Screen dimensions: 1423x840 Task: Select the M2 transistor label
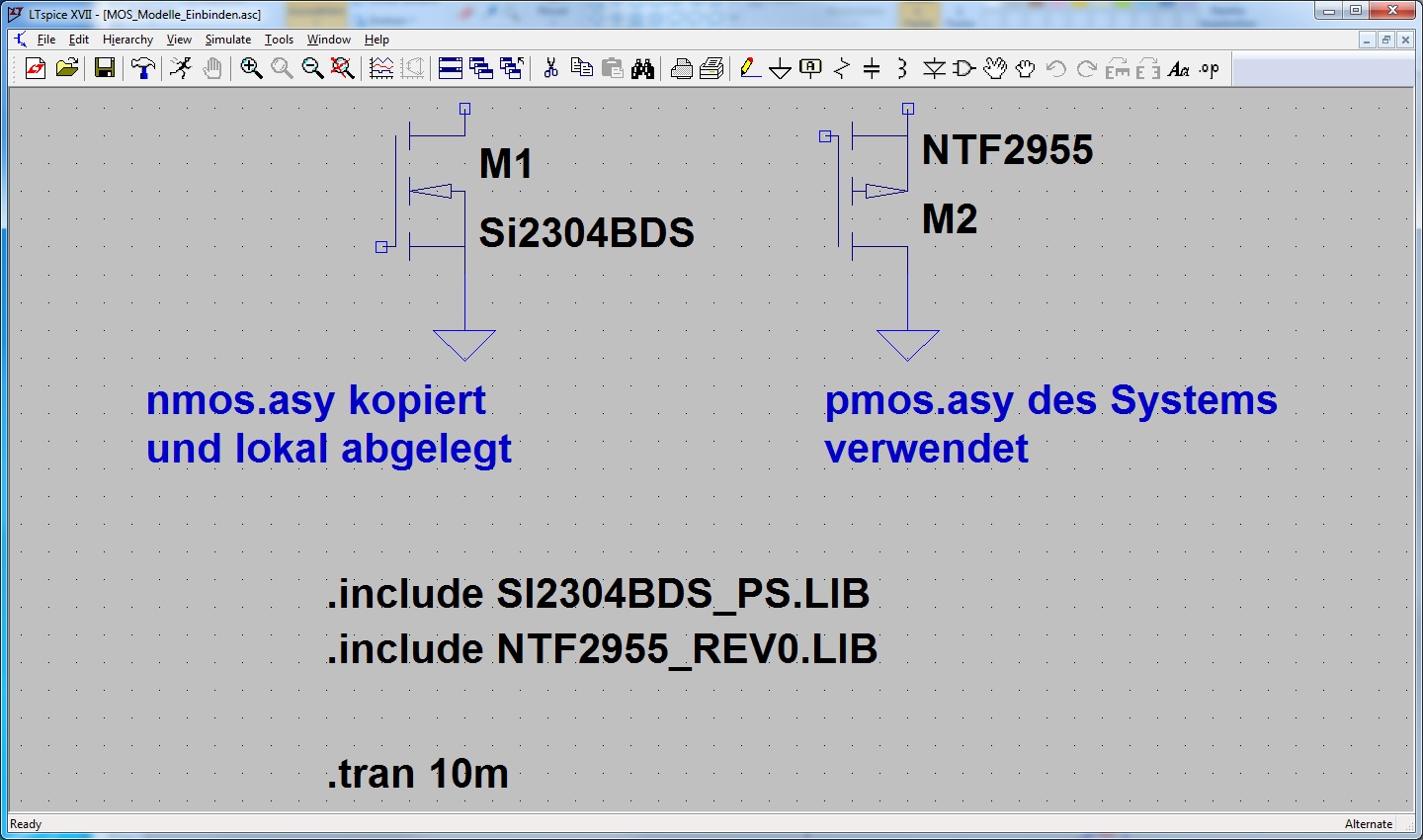(x=950, y=219)
